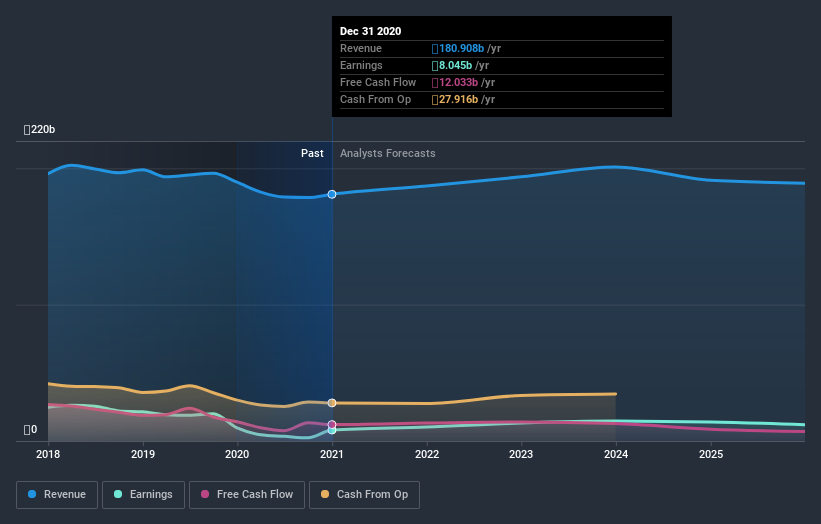Toggle the Earnings series legend button
The image size is (821, 524).
143,495
